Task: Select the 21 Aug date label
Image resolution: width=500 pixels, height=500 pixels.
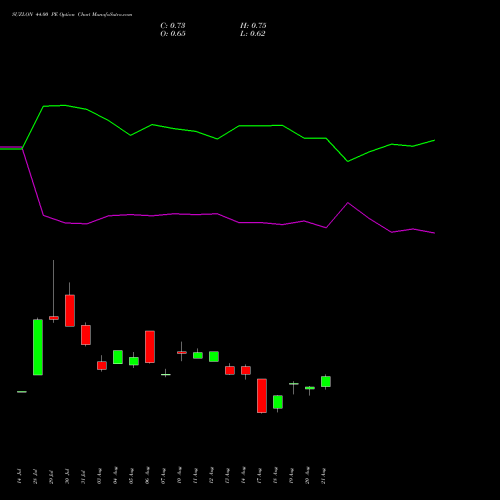Action: 323,476
